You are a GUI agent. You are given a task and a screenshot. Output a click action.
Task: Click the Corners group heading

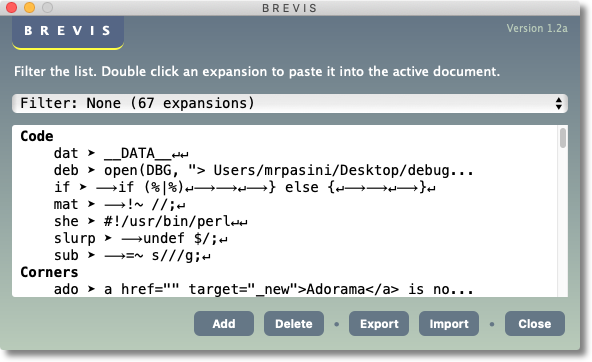49,272
